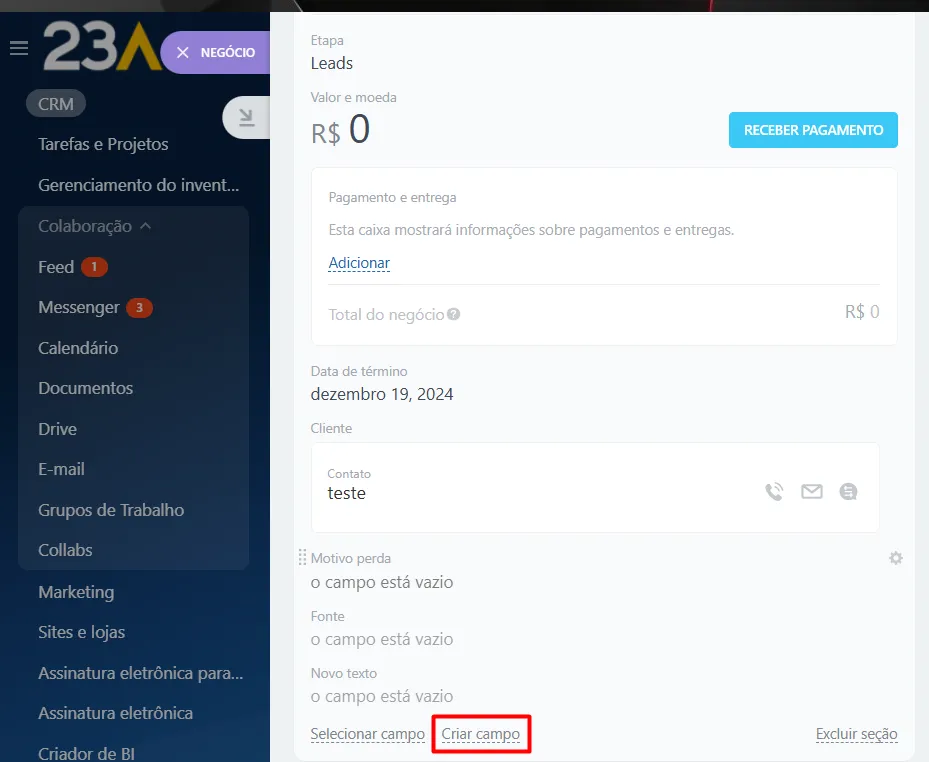Click the RECEBER PAGAMENTO button
929x762 pixels.
click(813, 130)
